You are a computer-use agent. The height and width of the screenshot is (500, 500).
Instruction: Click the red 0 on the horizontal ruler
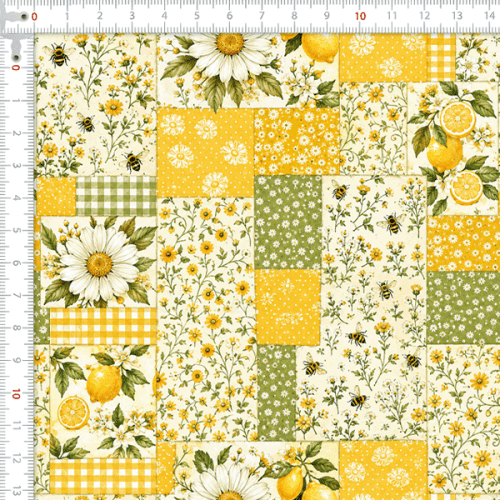34,16
